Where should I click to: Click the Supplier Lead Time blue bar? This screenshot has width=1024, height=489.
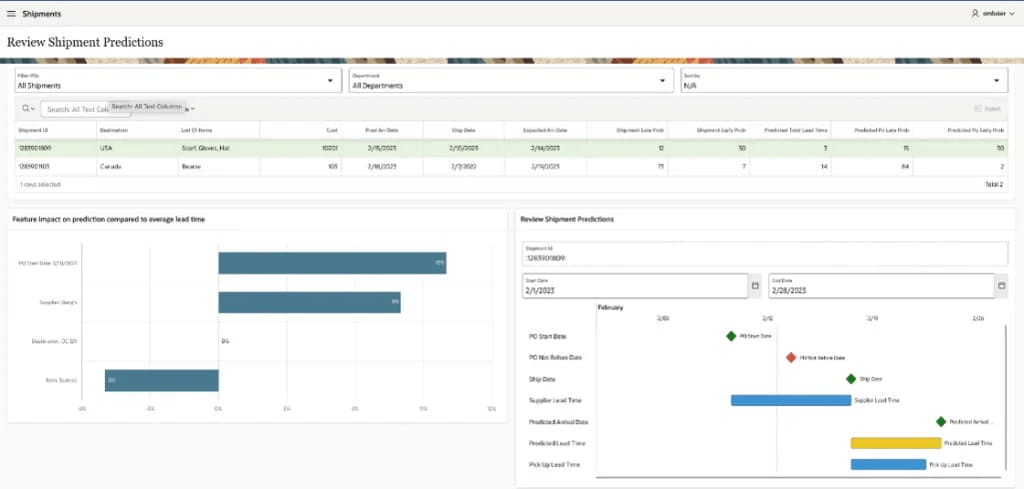790,400
